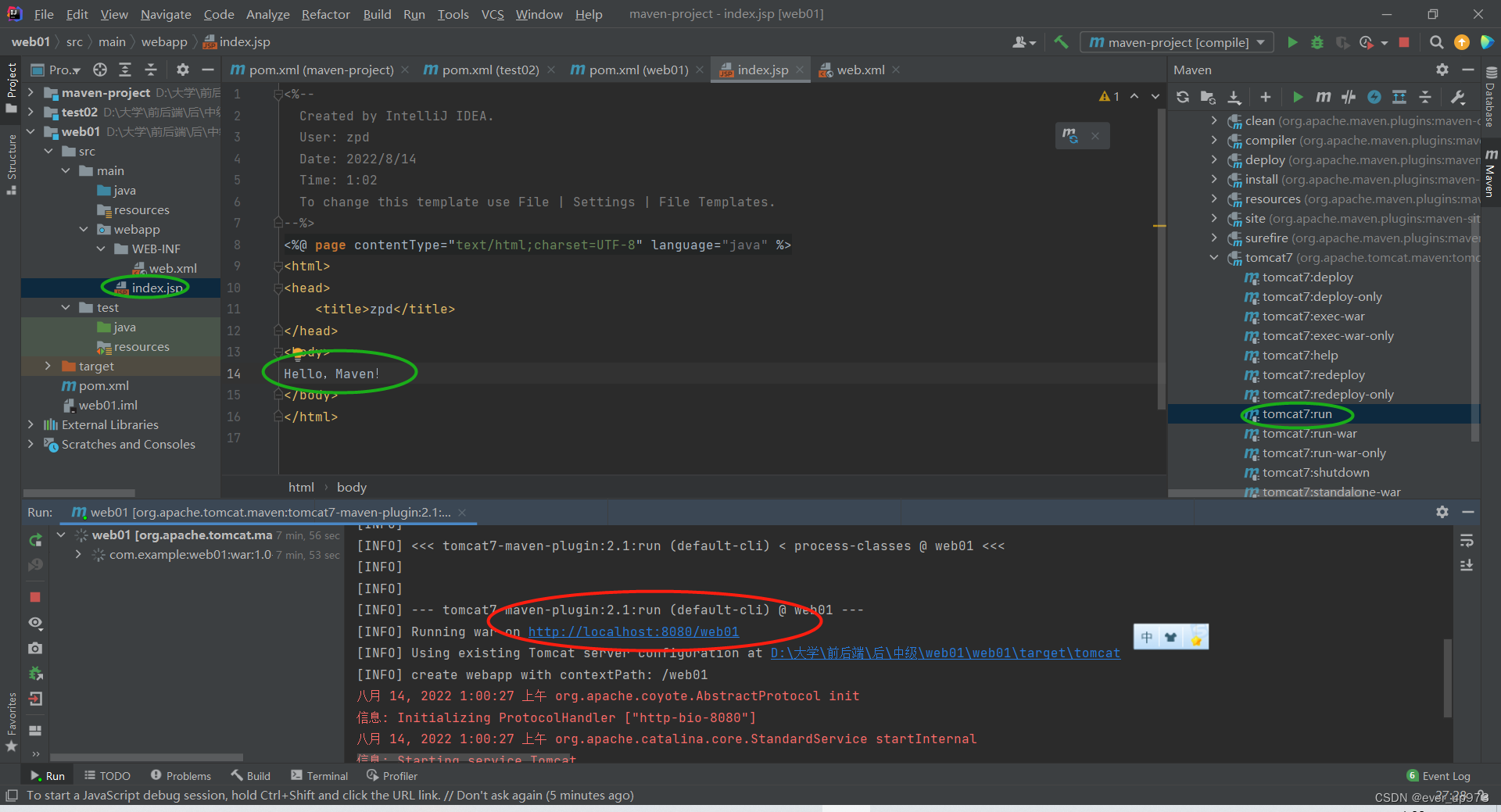Open the Refactor menu
1501x812 pixels.
pyautogui.click(x=325, y=14)
